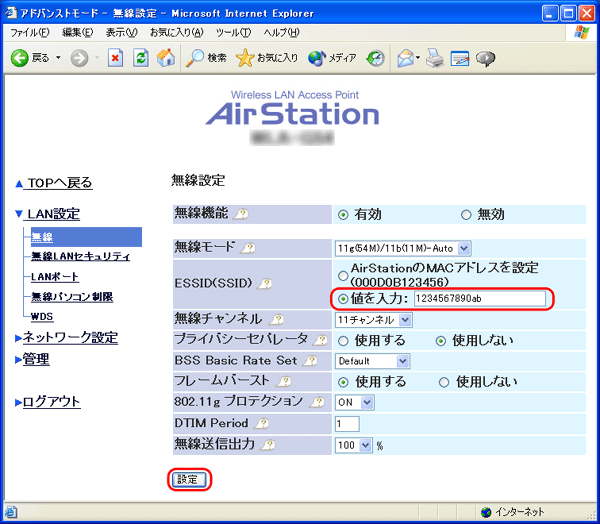Click the Print icon in toolbar

[435, 58]
